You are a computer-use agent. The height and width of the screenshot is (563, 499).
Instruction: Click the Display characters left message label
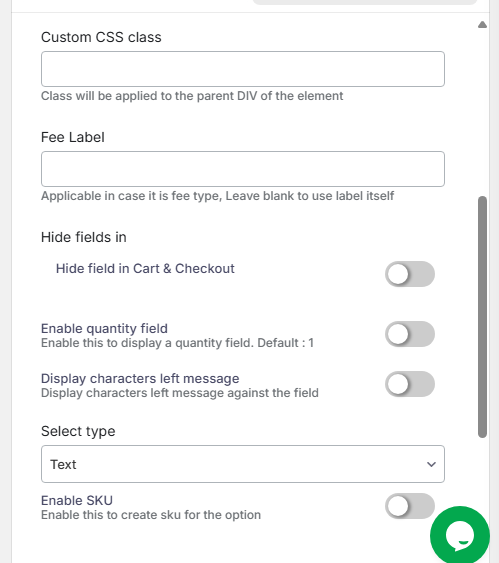point(140,378)
